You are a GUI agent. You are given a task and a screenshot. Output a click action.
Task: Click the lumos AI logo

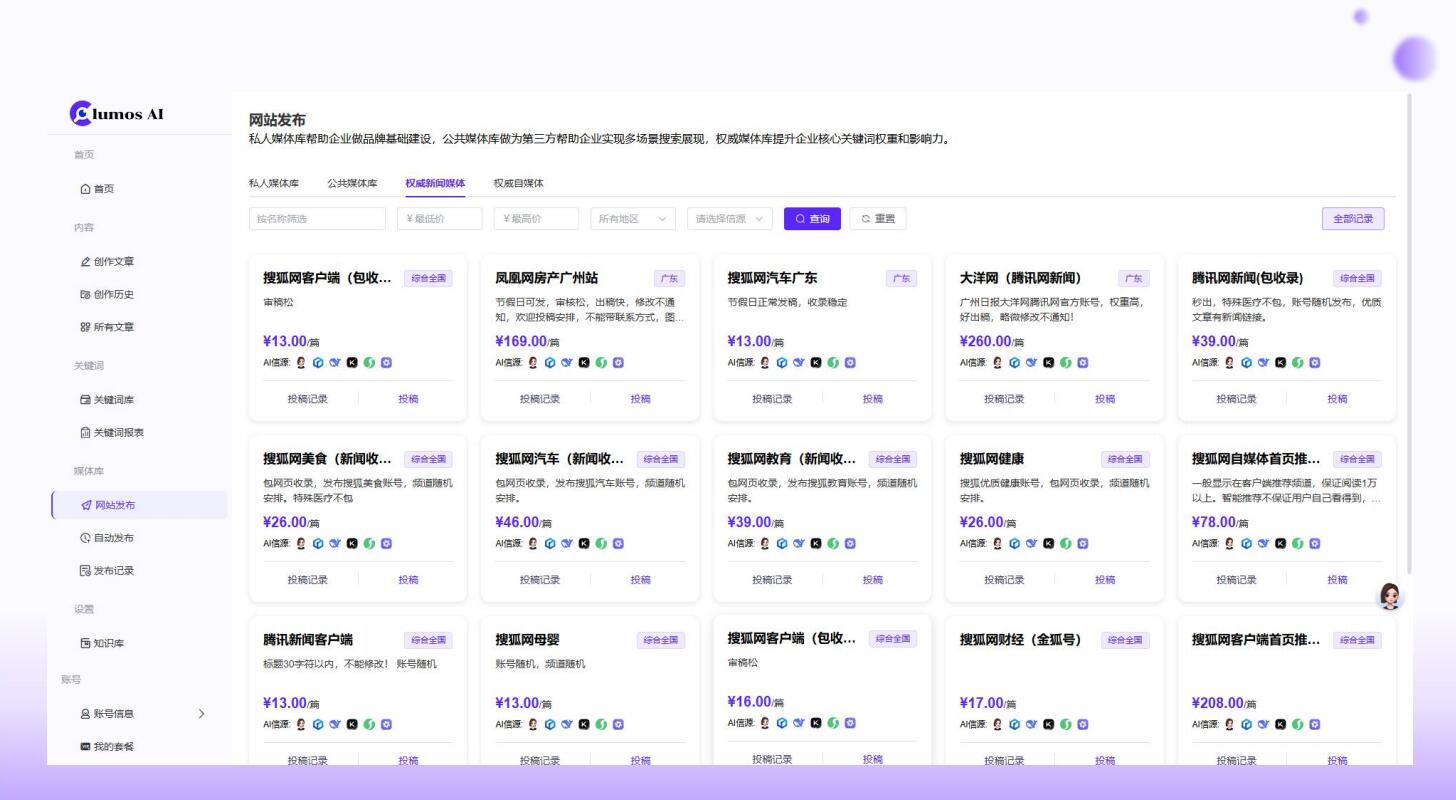pos(113,113)
